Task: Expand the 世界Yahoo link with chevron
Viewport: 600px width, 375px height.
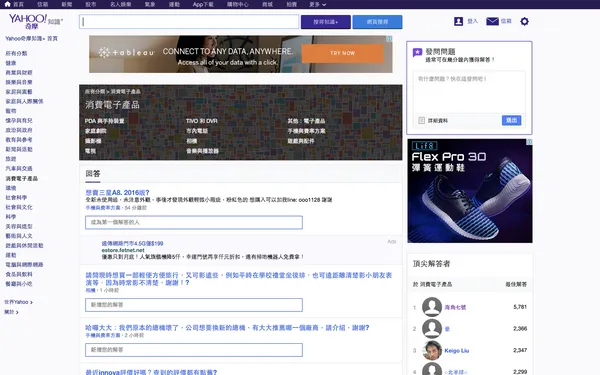Action: [18, 302]
